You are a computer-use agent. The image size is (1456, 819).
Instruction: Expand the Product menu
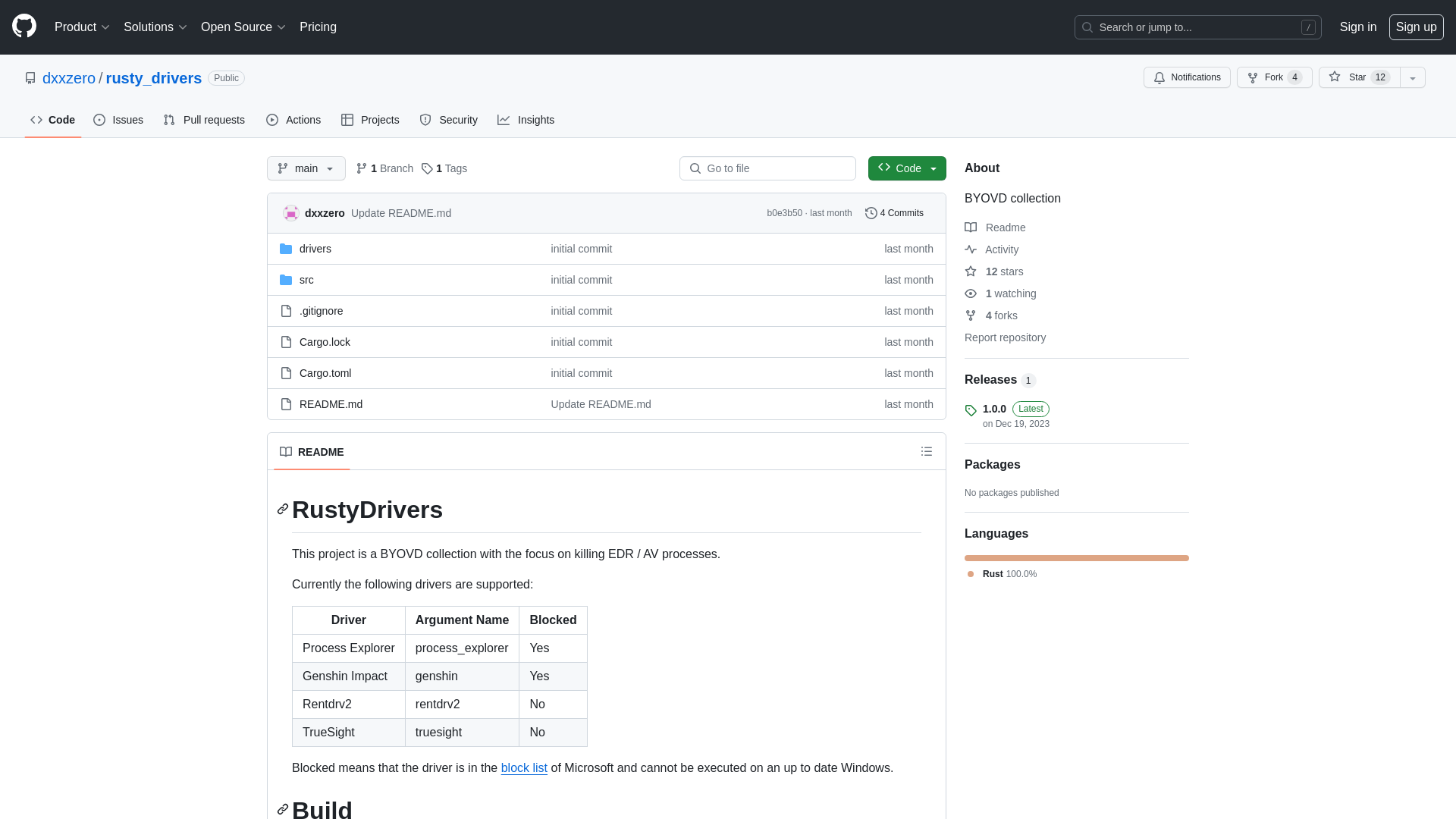(x=82, y=27)
